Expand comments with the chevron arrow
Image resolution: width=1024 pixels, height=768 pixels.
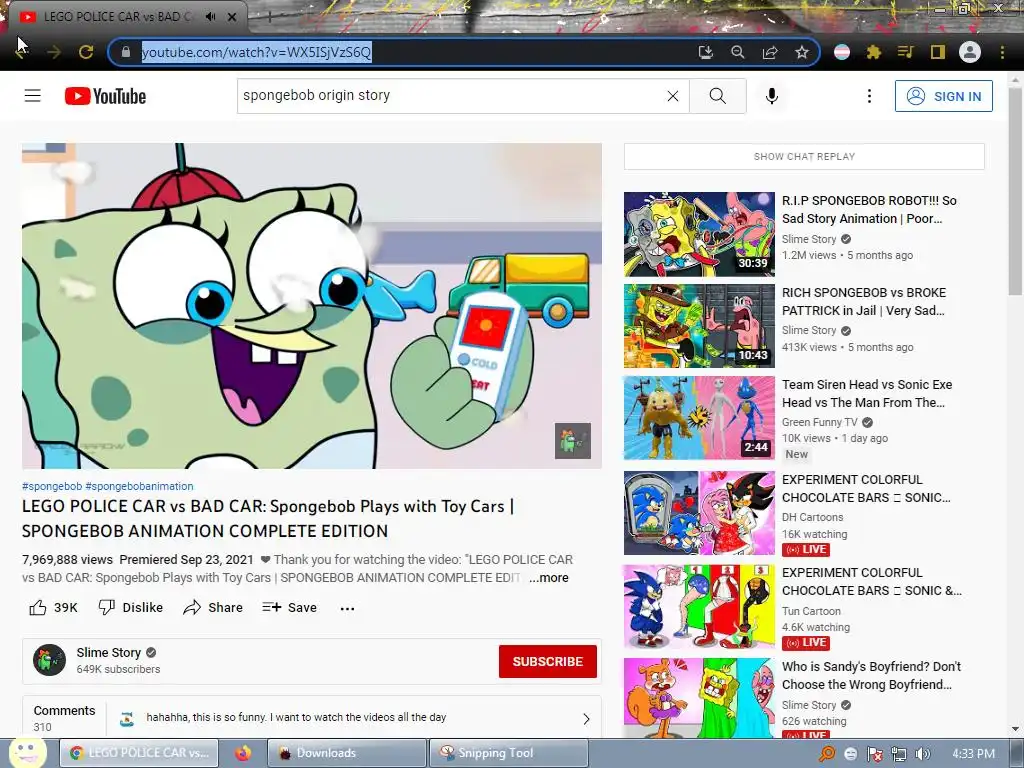point(586,719)
